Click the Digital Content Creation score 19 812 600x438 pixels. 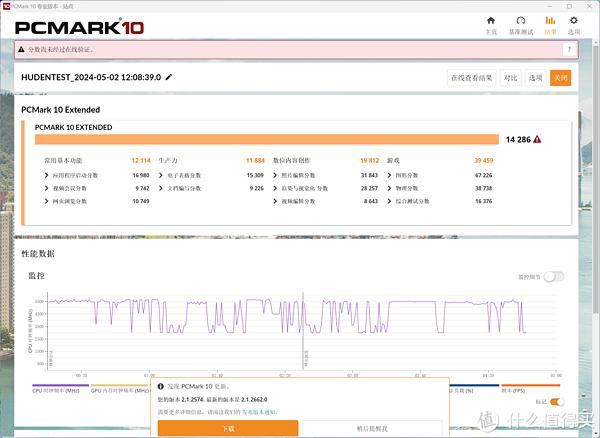[369, 160]
